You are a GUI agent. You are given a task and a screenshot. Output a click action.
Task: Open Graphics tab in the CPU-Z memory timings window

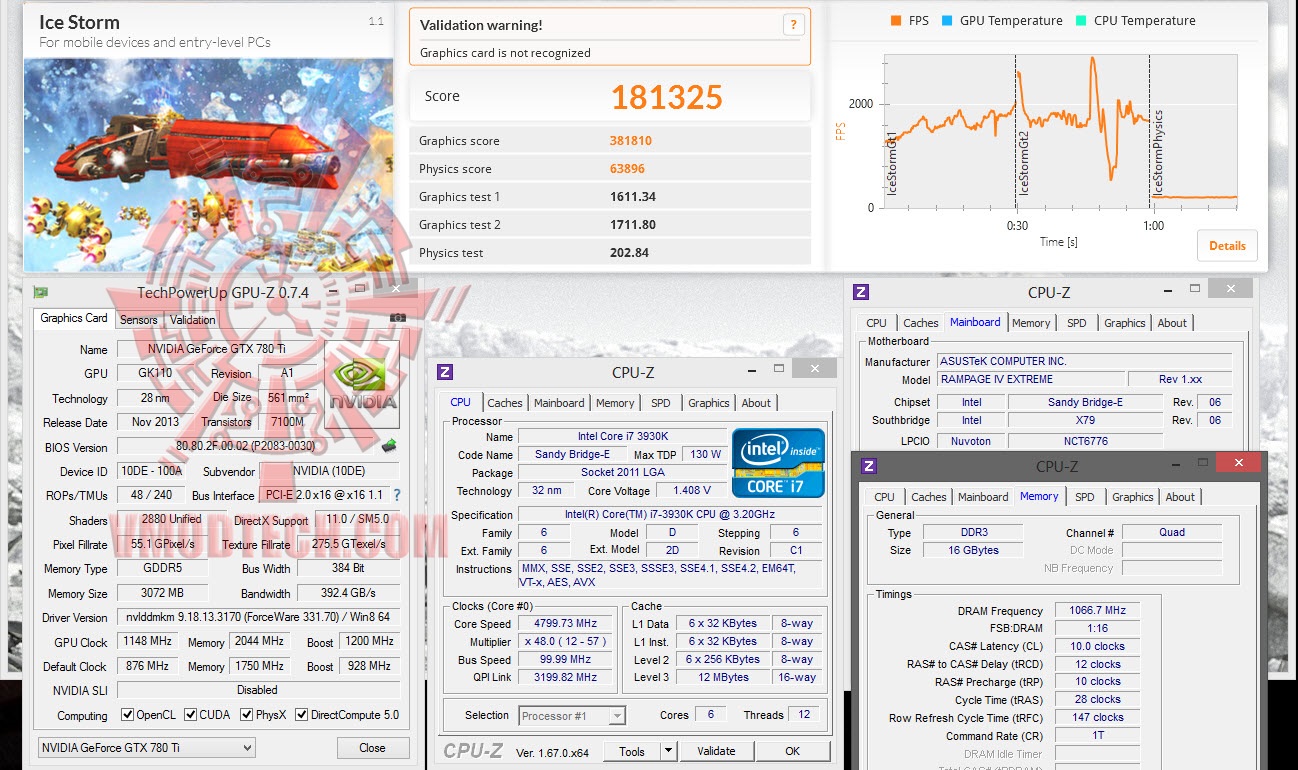(1133, 497)
